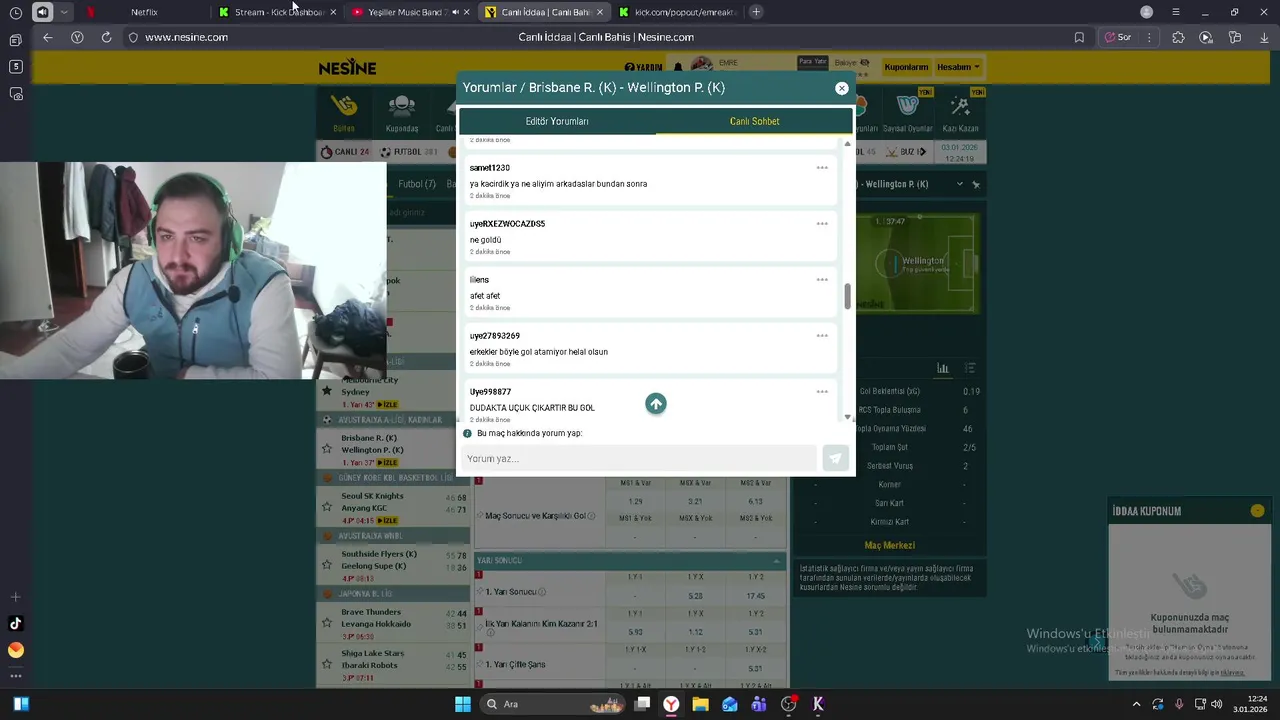Screen dimensions: 1280x720
Task: Click the Nesine logo
Action: point(347,68)
